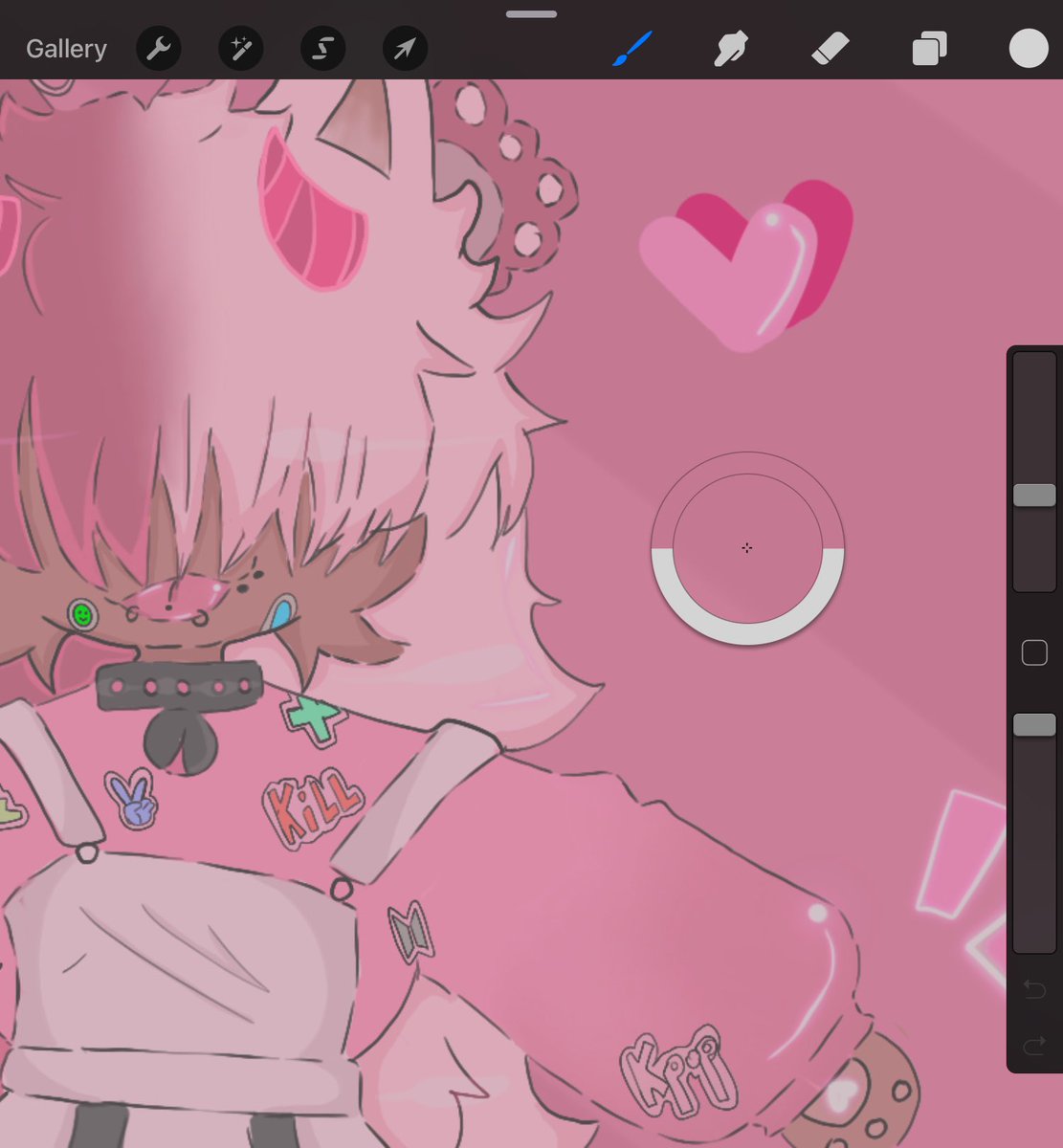Image resolution: width=1063 pixels, height=1148 pixels.
Task: Tap the eyedropper crosshair in the color ring
Action: click(747, 548)
